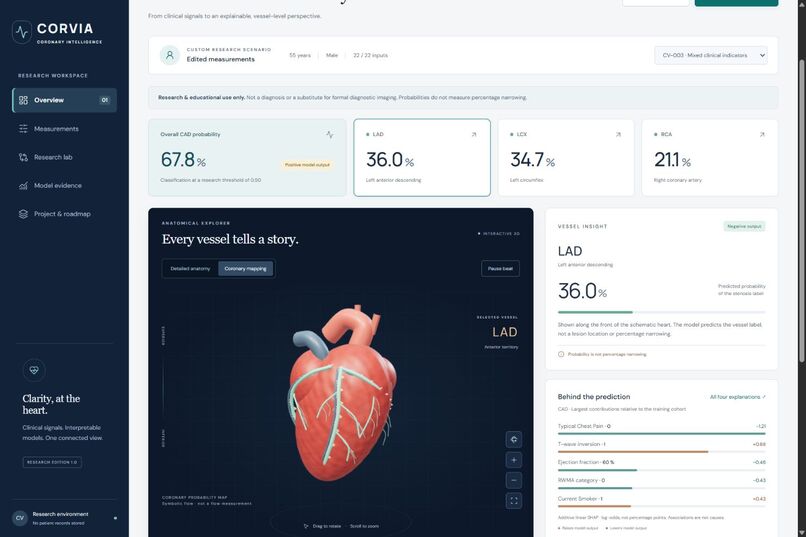This screenshot has height=537, width=806.
Task: Click the Research lab icon
Action: [23, 157]
